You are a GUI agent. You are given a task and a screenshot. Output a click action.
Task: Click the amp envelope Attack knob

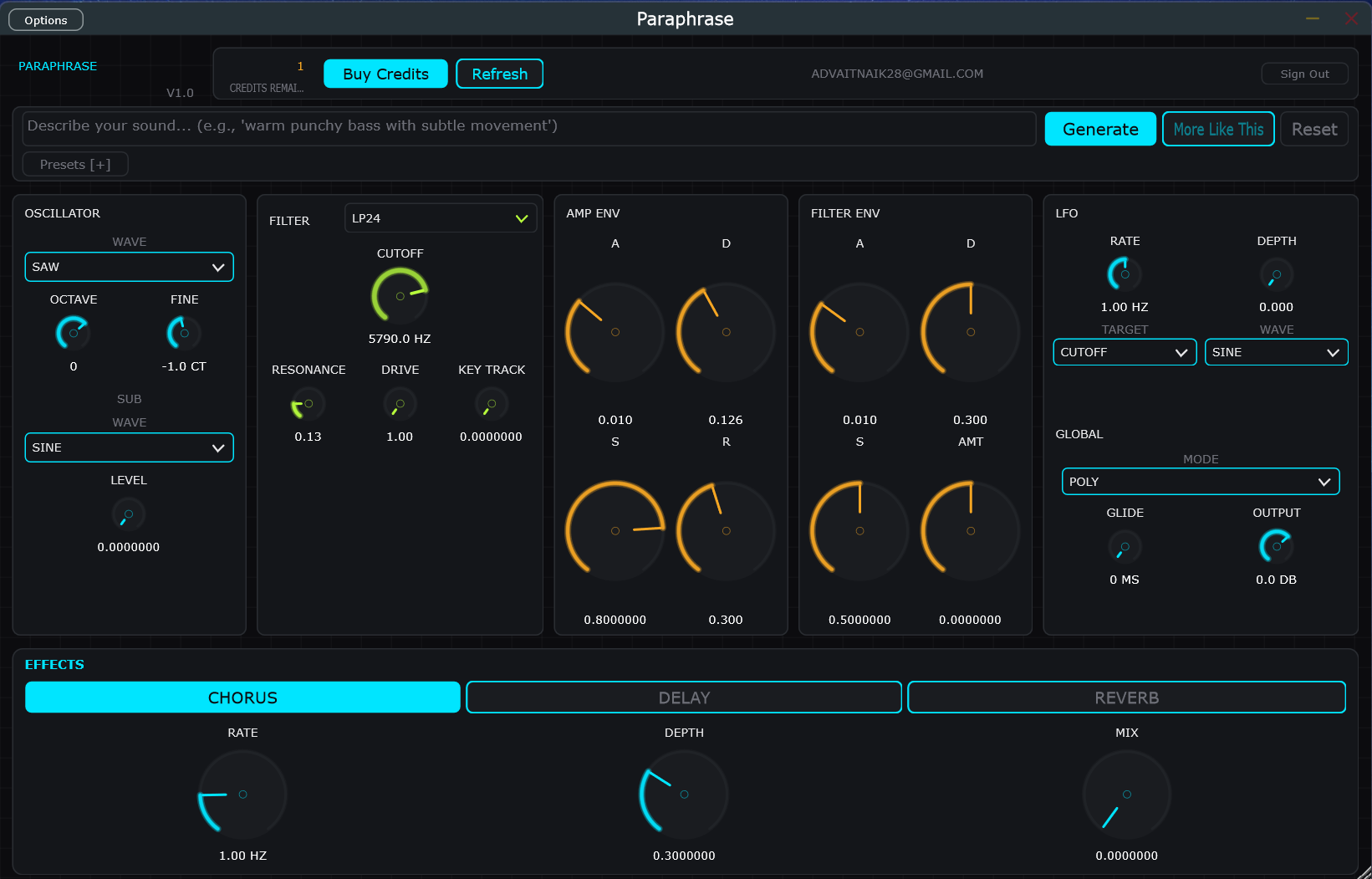coord(615,331)
